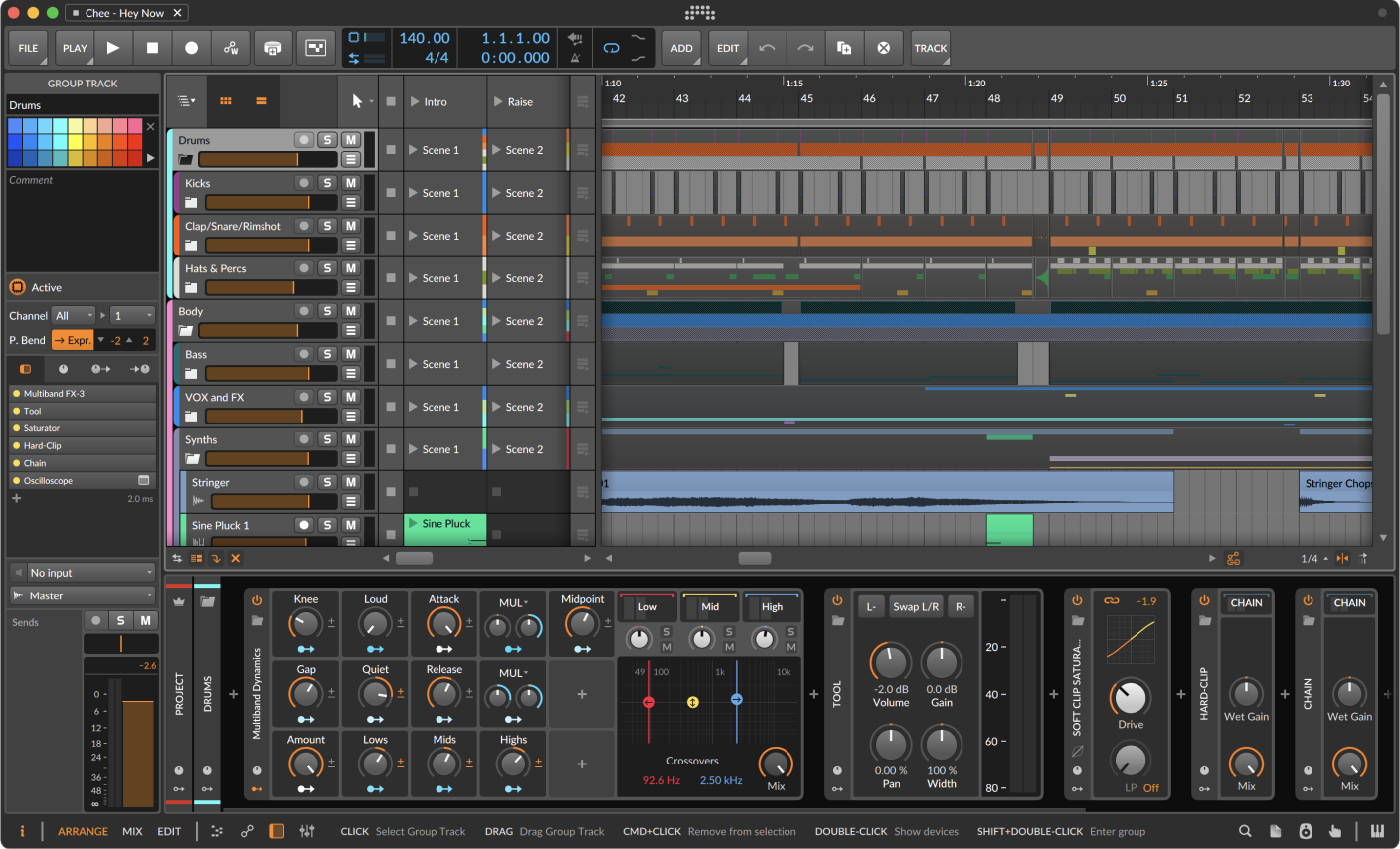1400x849 pixels.
Task: Toggle the metronome icon
Action: click(575, 58)
